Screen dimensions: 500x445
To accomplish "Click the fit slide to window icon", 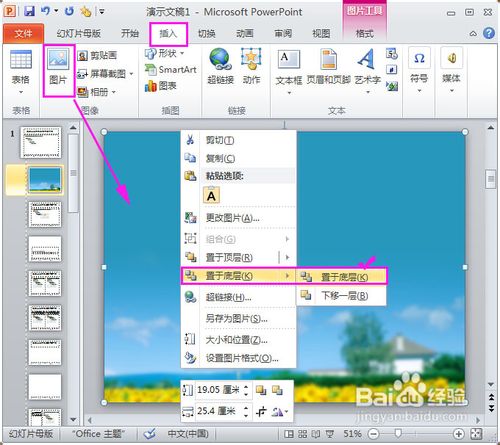I will click(476, 434).
